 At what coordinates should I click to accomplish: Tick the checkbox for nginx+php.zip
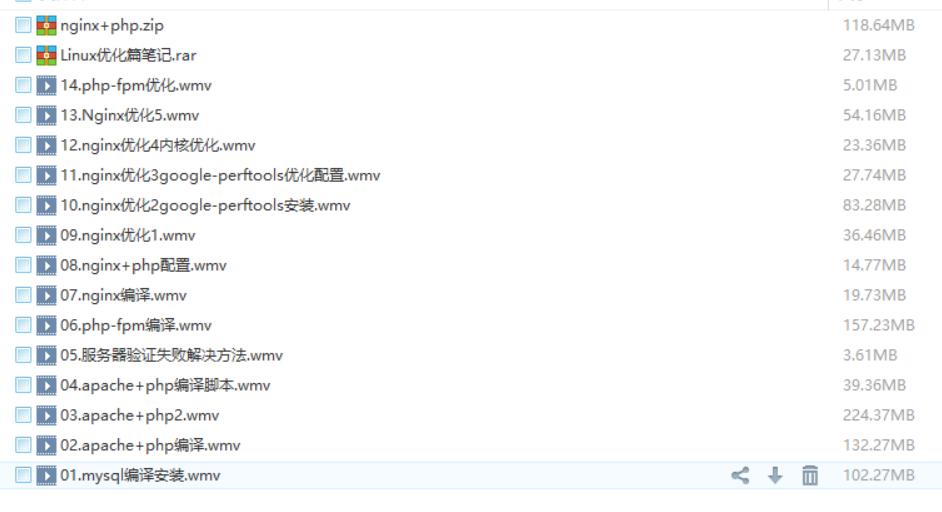click(x=23, y=25)
